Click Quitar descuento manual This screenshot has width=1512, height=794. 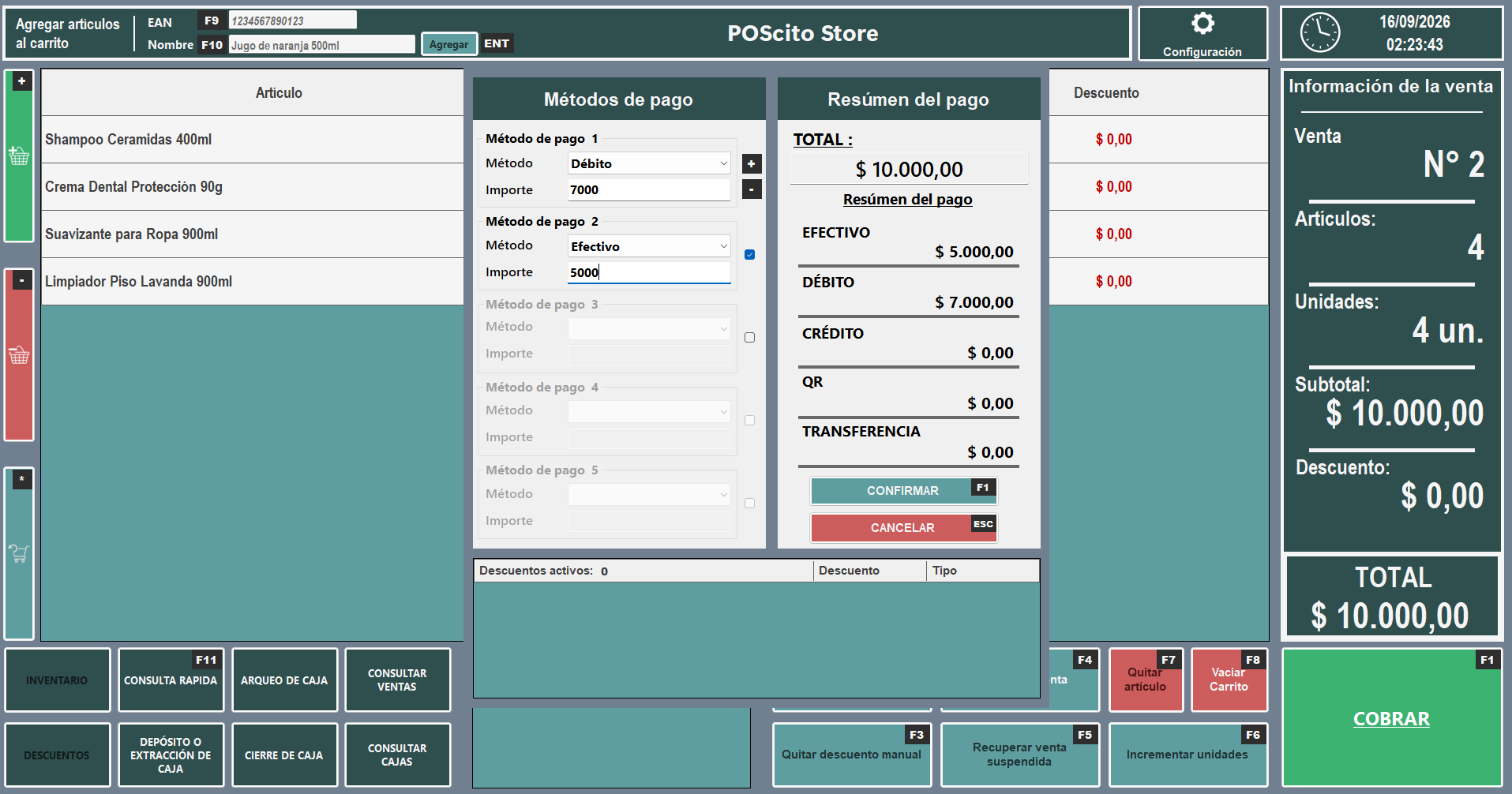(x=852, y=755)
